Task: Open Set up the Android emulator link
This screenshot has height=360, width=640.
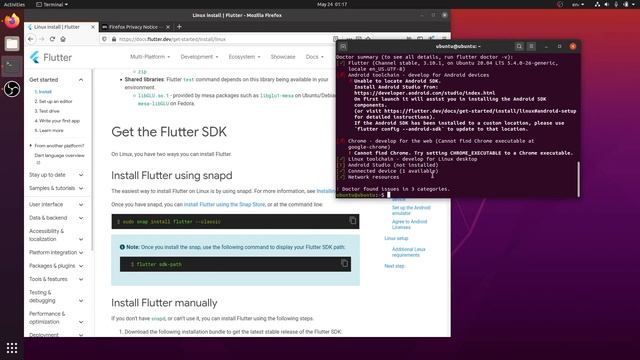Action: (411, 210)
